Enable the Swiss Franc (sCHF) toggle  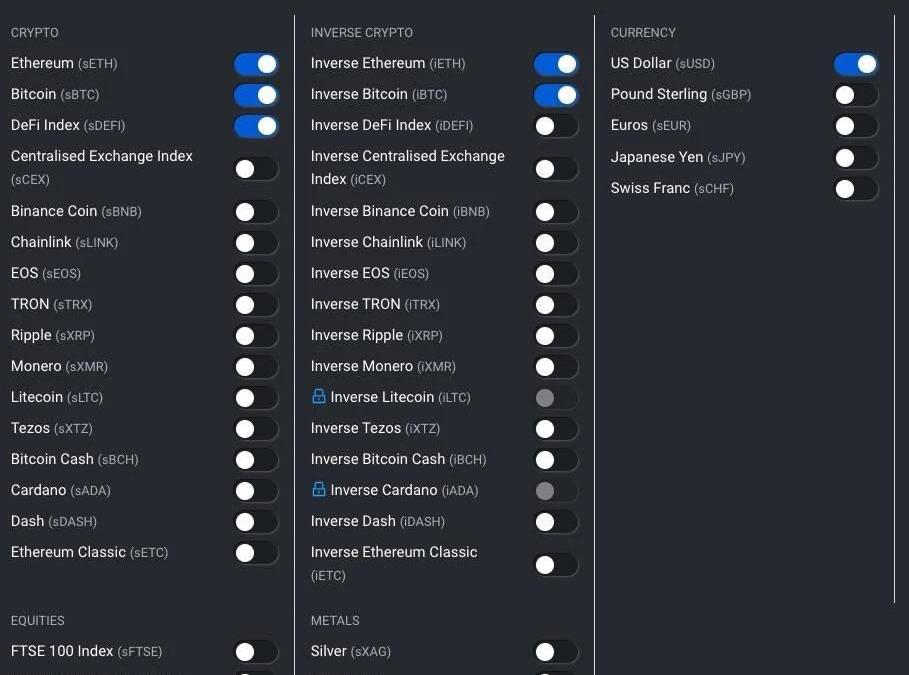click(856, 188)
